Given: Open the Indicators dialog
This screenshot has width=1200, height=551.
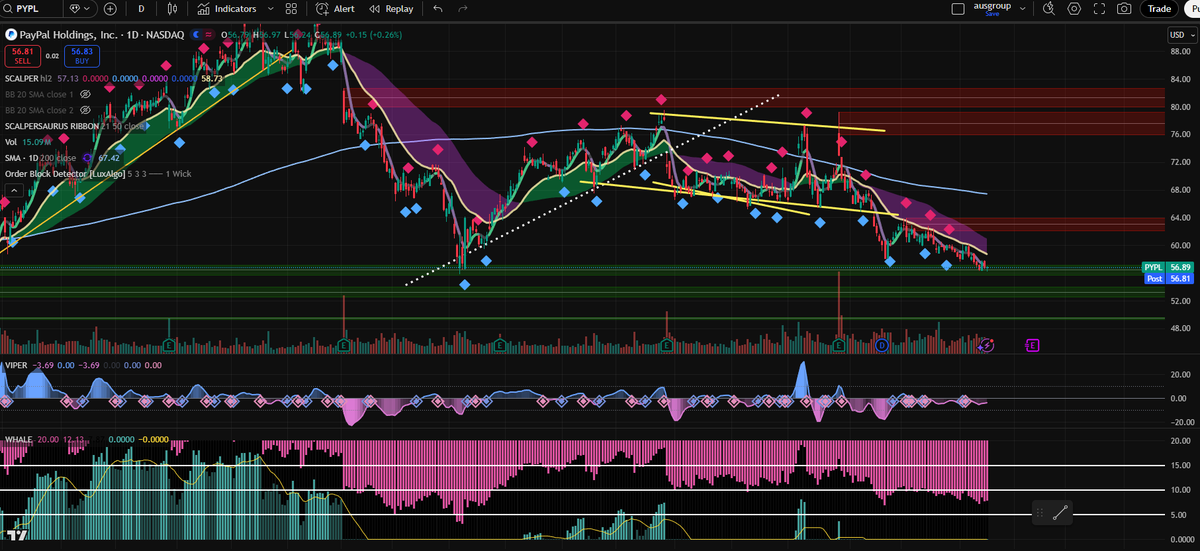Looking at the screenshot, I should point(227,9).
